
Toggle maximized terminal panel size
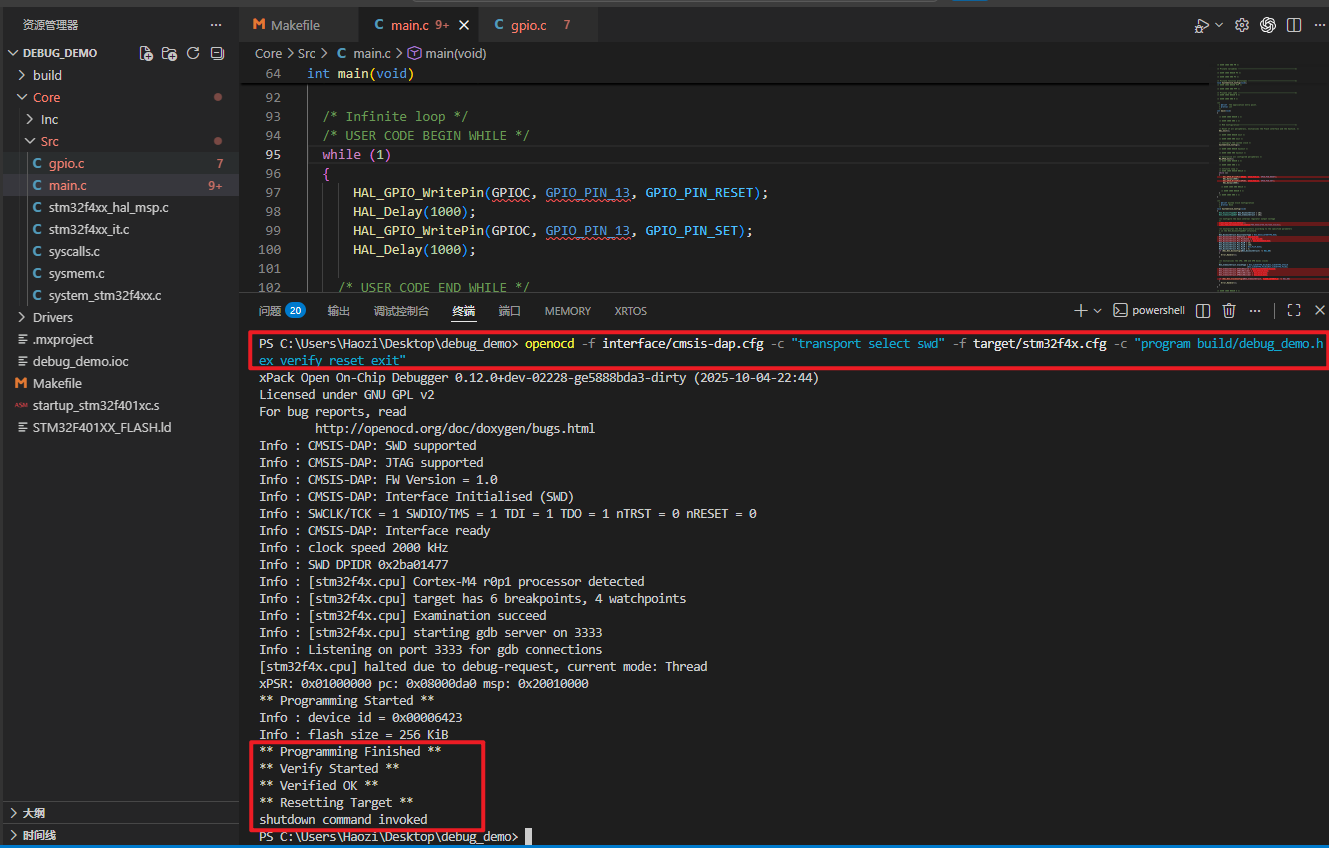point(1294,311)
